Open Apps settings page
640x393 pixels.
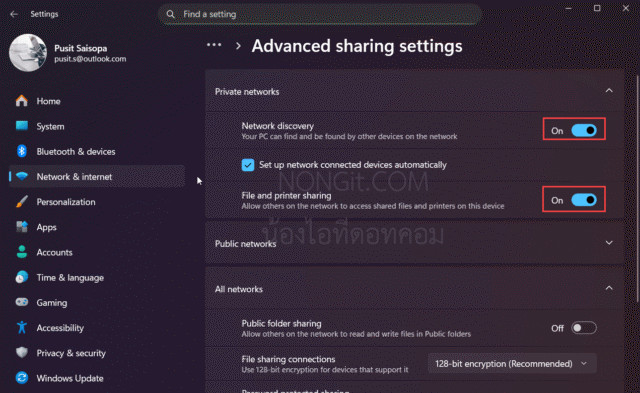point(97,227)
